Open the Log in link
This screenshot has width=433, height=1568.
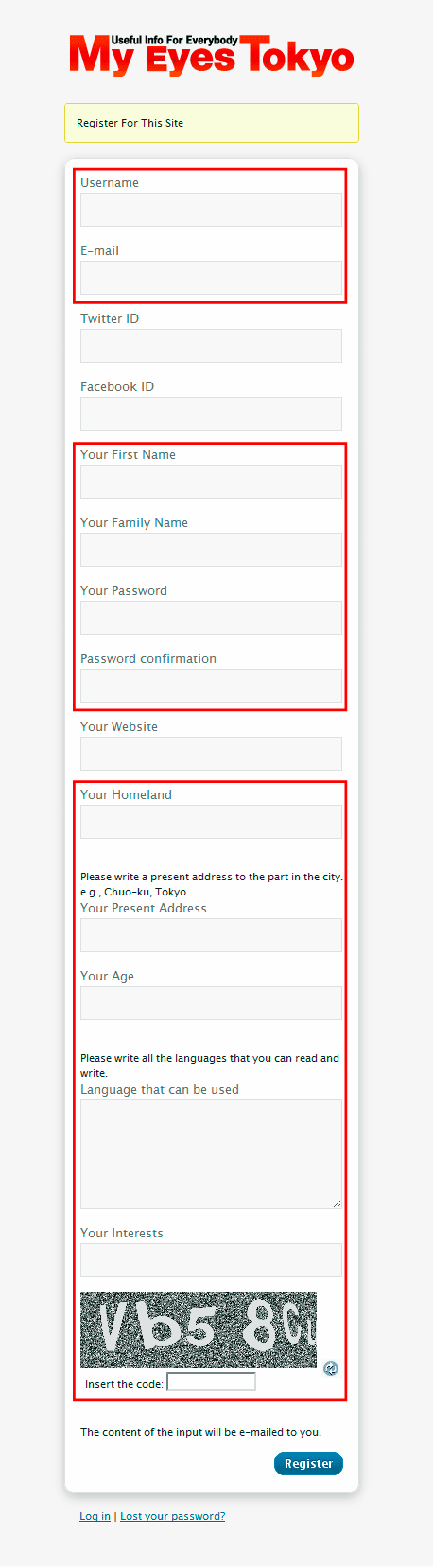pyautogui.click(x=95, y=1516)
